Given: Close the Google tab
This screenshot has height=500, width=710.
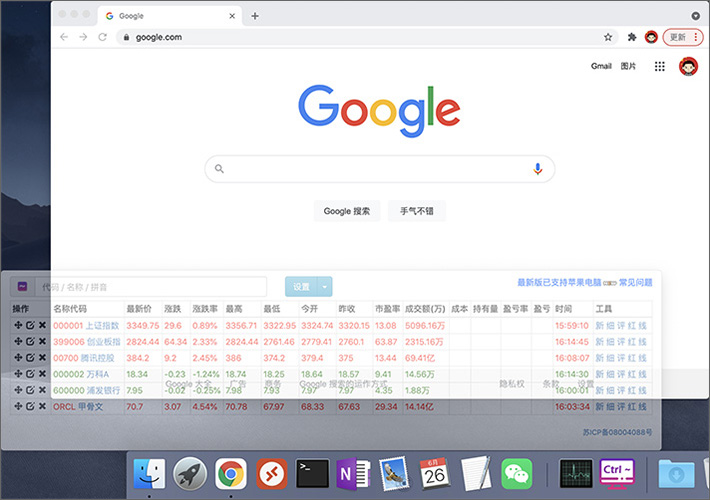Looking at the screenshot, I should [232, 16].
